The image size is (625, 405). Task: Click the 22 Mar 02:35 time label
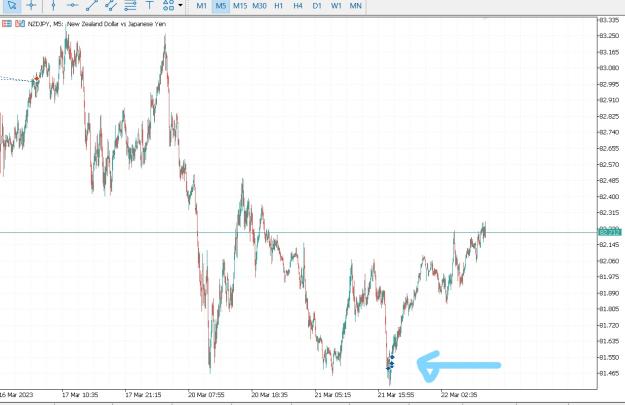pos(459,395)
